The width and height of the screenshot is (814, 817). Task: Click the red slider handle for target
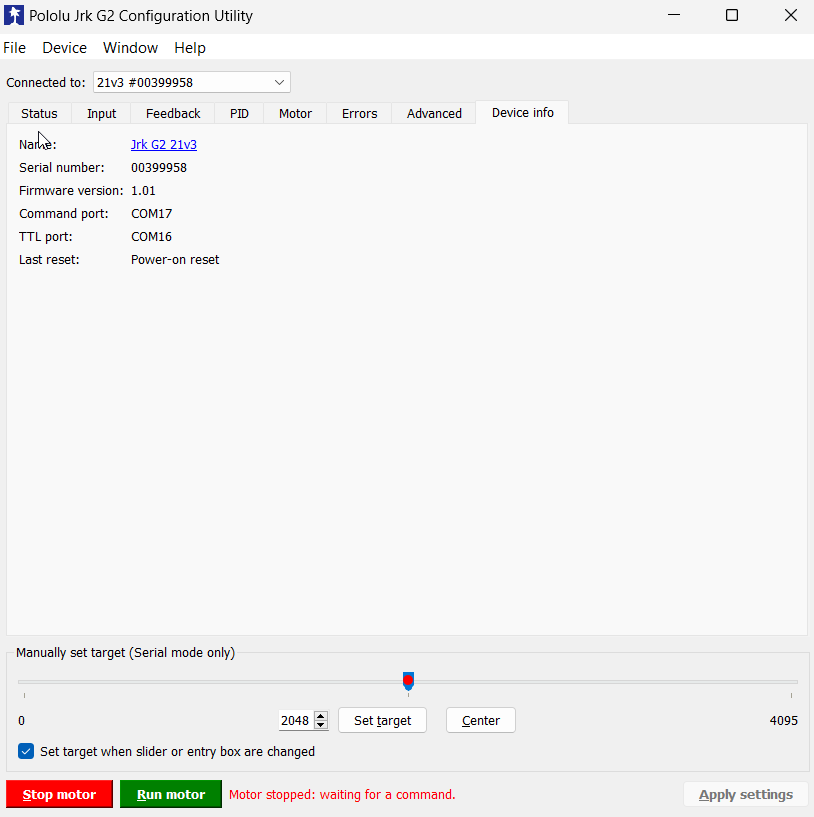tap(408, 681)
